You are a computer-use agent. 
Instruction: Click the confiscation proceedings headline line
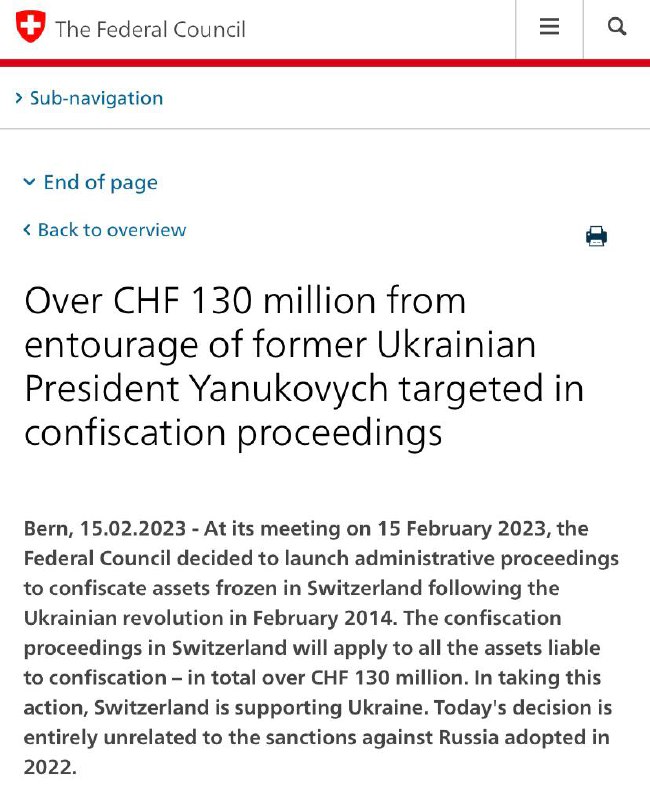(x=232, y=433)
